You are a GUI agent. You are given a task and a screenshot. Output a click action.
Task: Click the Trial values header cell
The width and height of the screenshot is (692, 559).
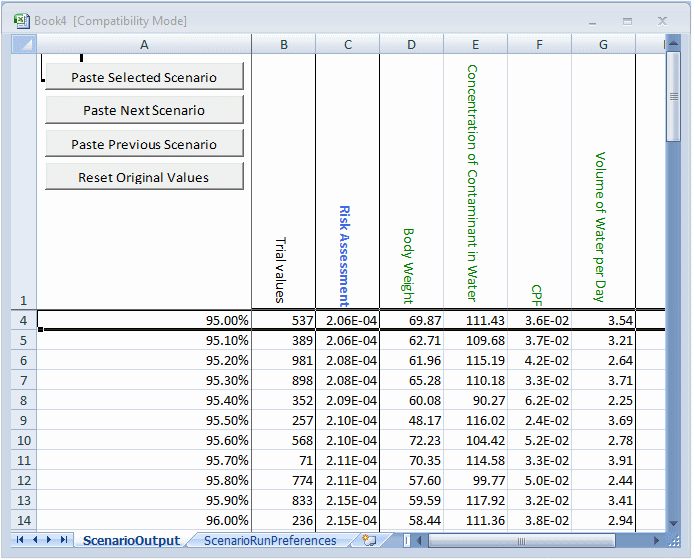tap(283, 181)
